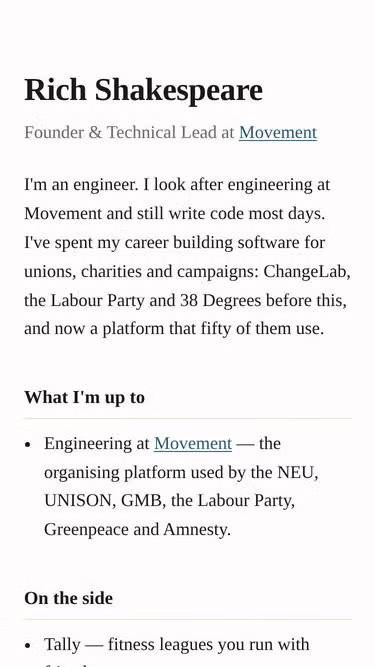Click the word Amnesty in the list

click(x=197, y=530)
